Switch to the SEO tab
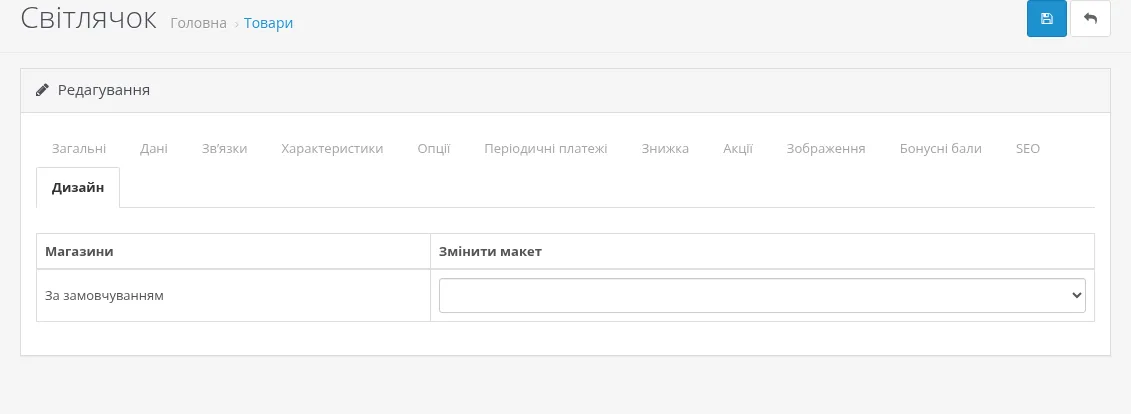Image resolution: width=1131 pixels, height=414 pixels. pos(1028,149)
